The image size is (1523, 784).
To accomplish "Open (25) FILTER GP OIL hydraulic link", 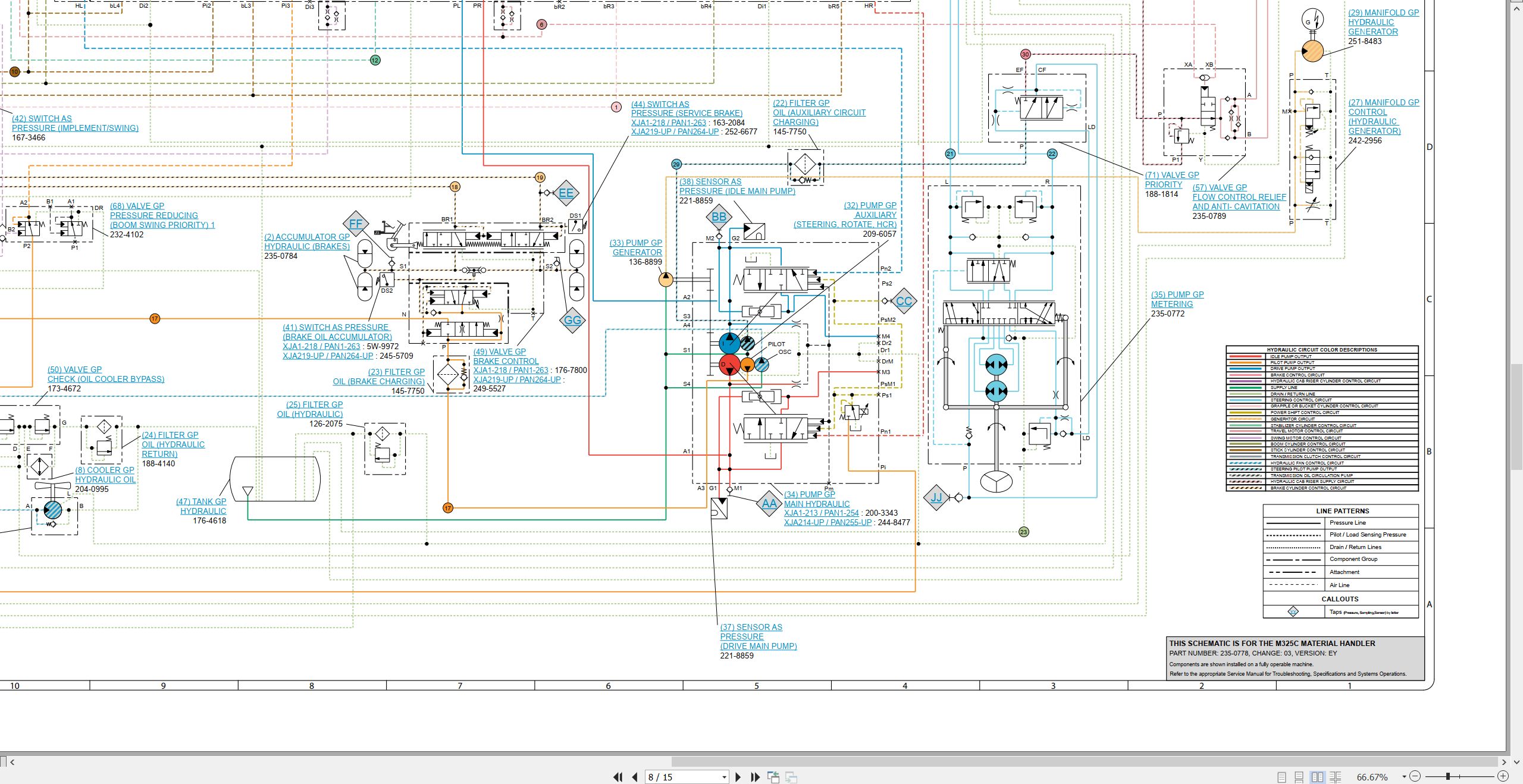I will [x=310, y=409].
